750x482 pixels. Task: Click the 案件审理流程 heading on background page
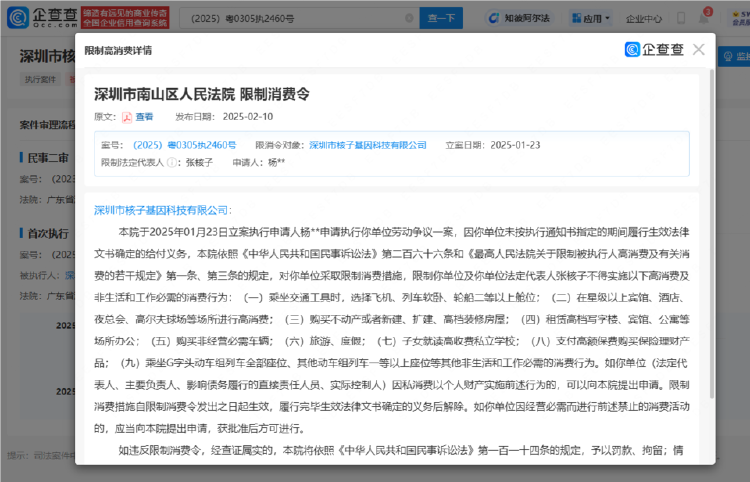pyautogui.click(x=47, y=125)
